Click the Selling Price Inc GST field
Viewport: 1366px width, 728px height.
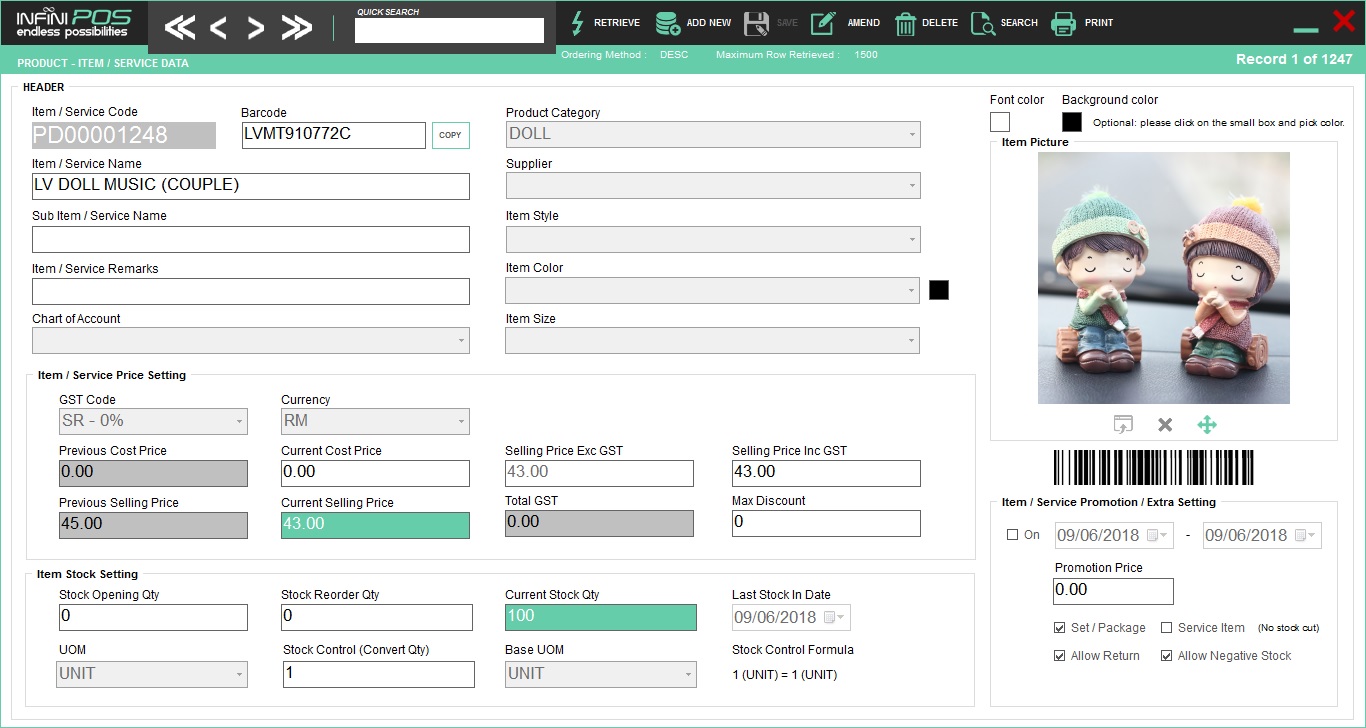tap(826, 473)
